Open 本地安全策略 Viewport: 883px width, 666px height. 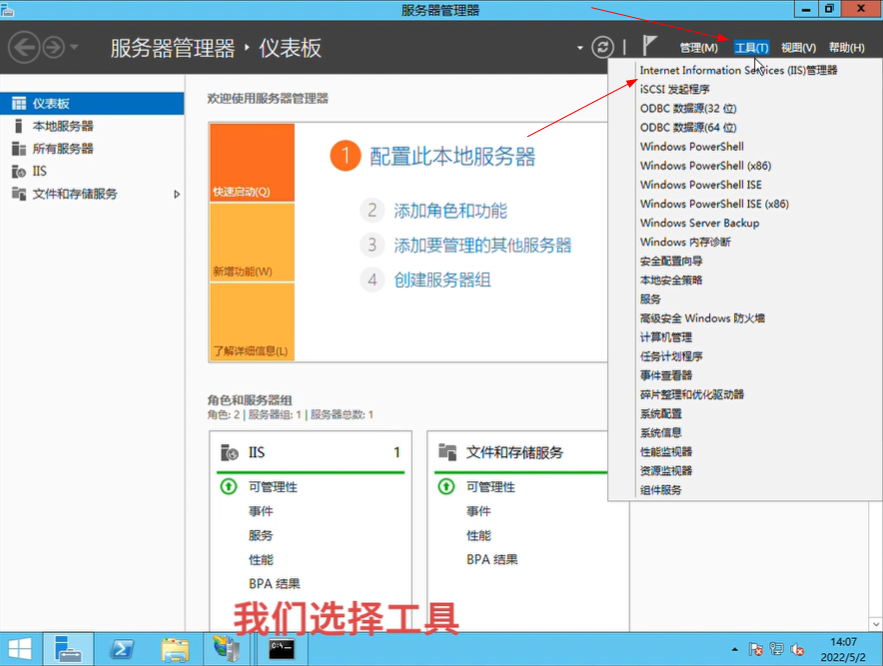pos(671,280)
